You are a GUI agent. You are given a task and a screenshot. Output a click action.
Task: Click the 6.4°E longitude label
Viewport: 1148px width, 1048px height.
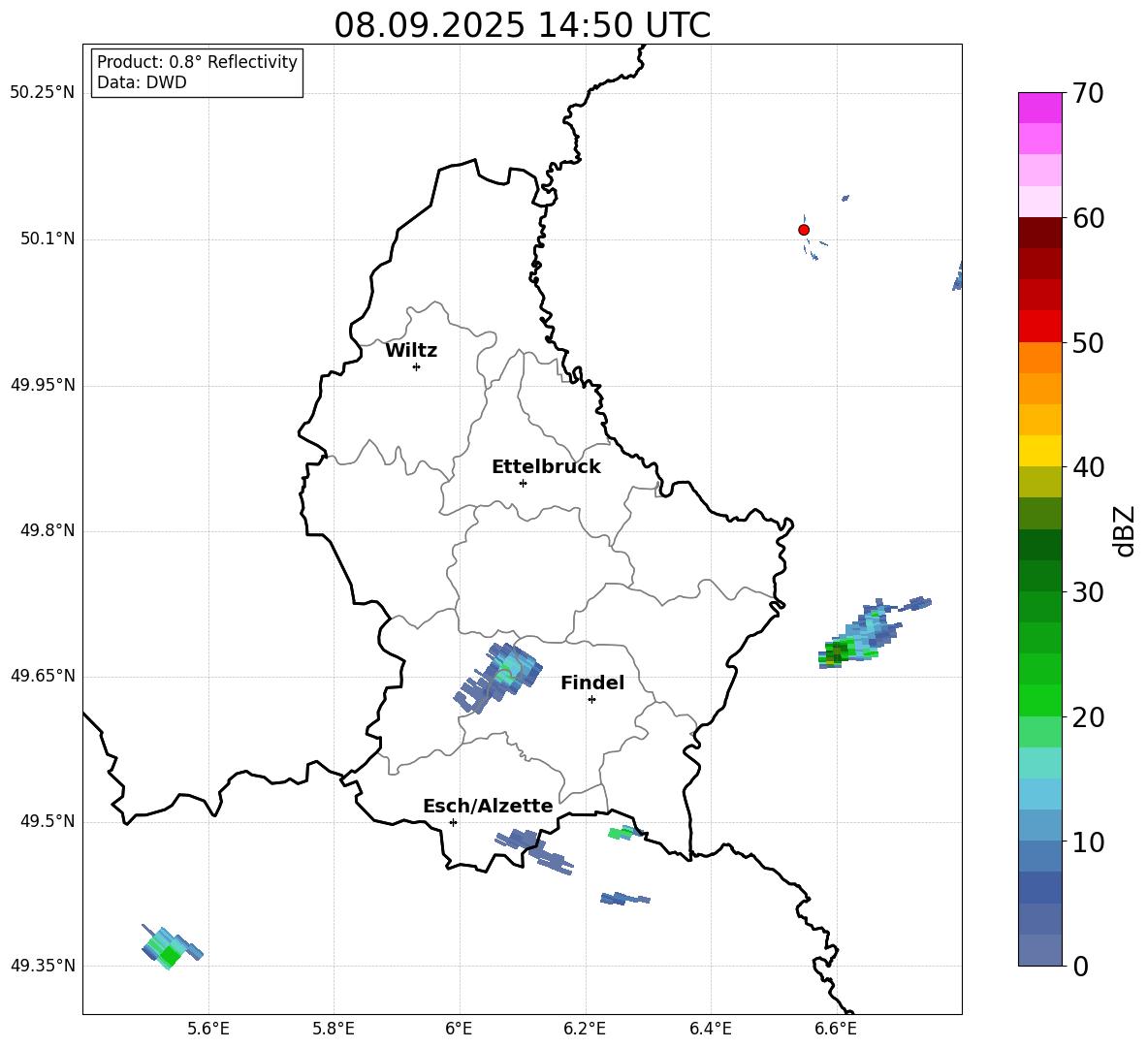tap(710, 1029)
